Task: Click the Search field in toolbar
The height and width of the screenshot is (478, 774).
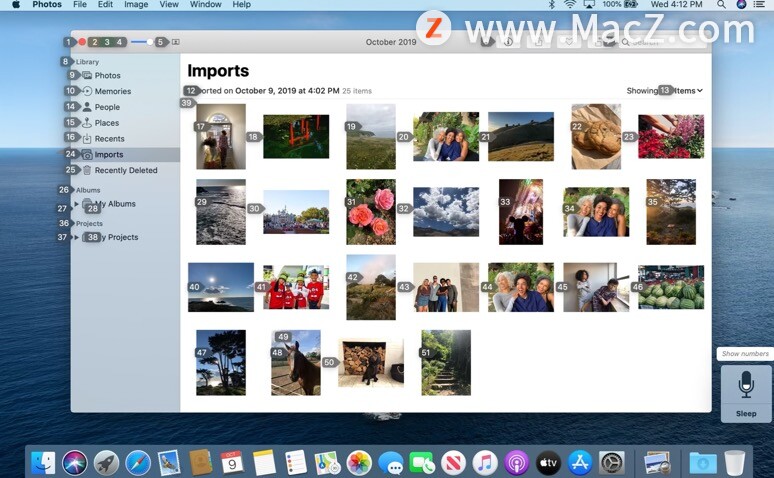Action: pyautogui.click(x=661, y=42)
